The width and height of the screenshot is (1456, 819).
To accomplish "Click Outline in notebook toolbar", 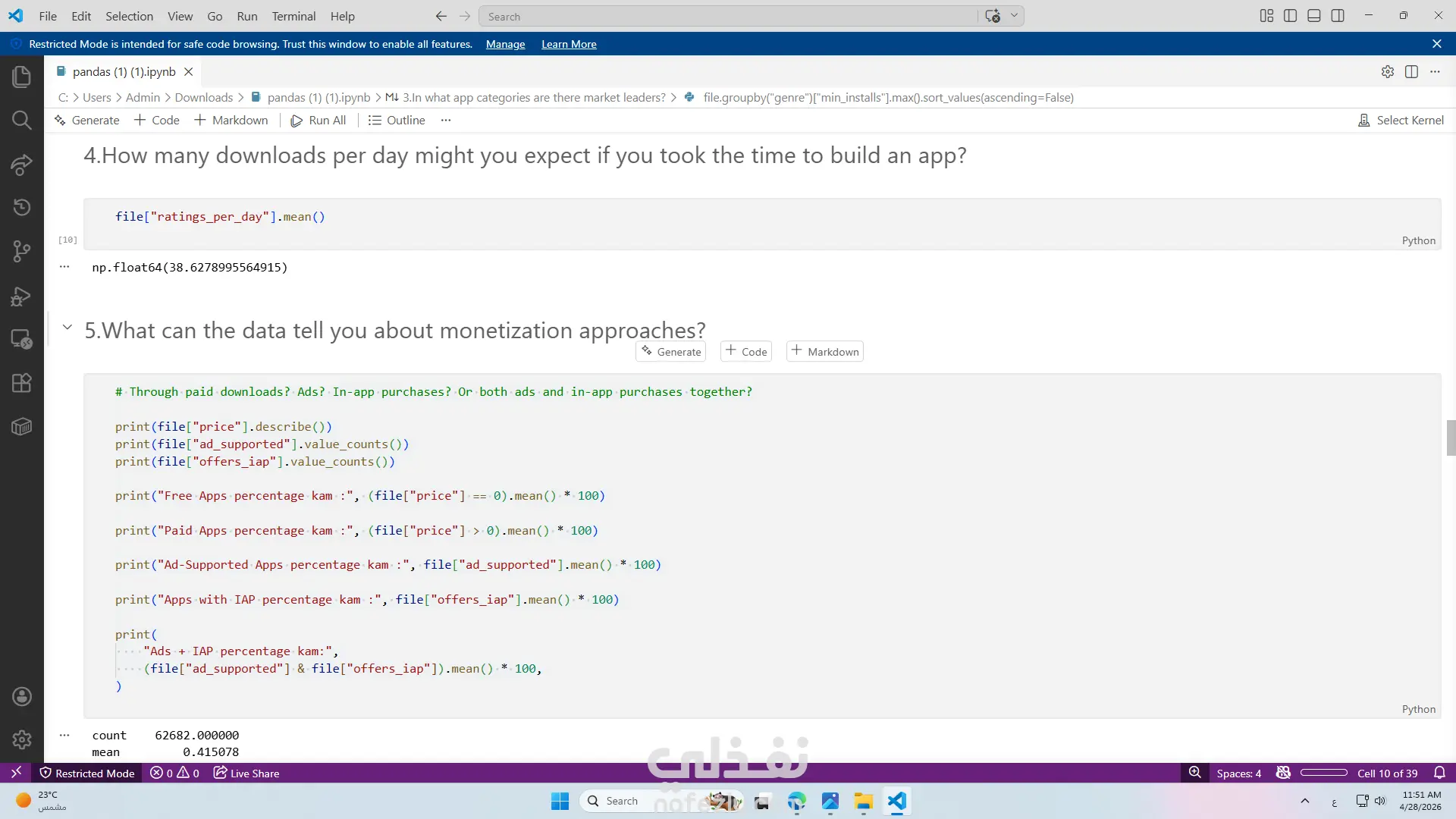I will point(397,120).
